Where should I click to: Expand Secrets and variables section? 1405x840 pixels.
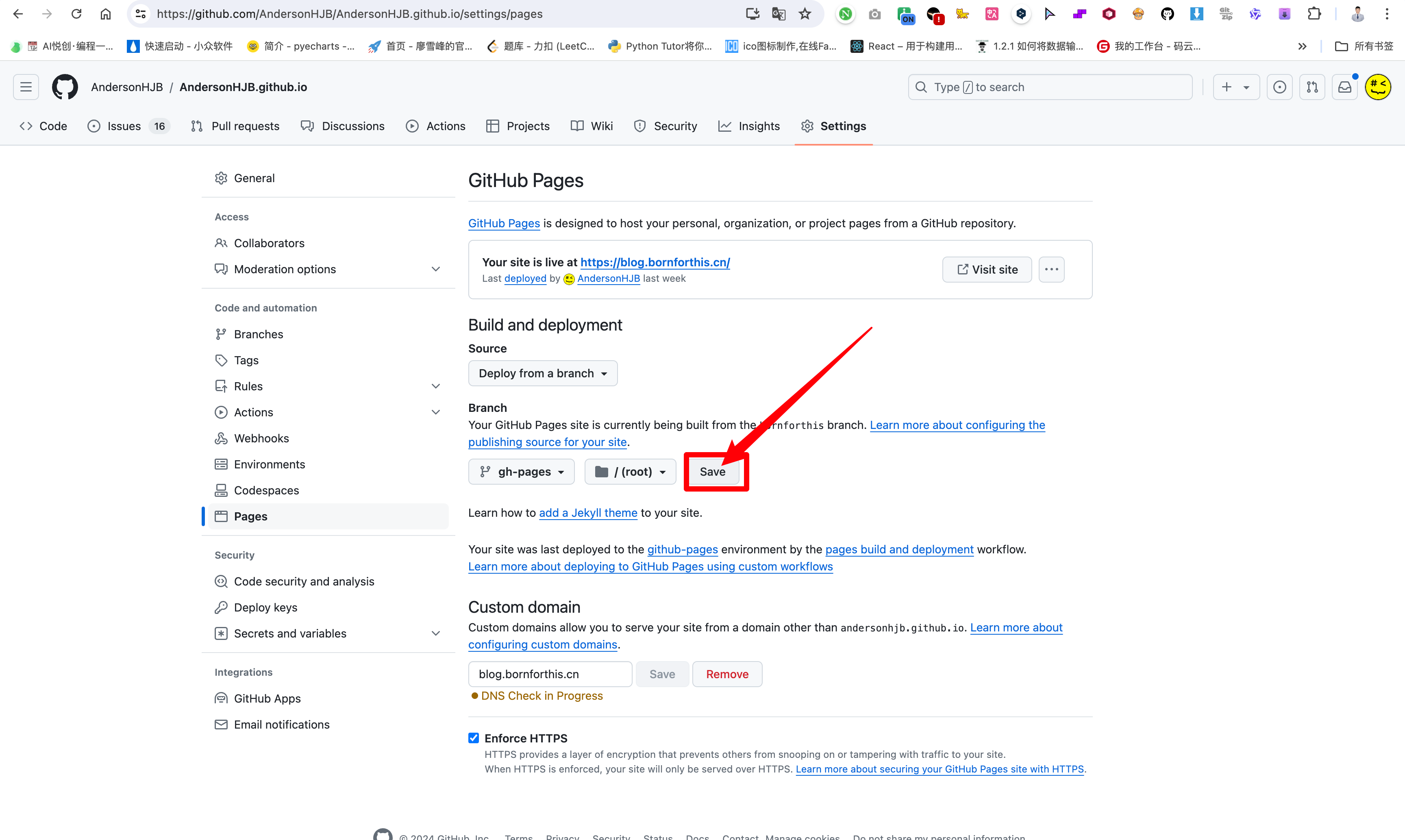click(x=436, y=633)
